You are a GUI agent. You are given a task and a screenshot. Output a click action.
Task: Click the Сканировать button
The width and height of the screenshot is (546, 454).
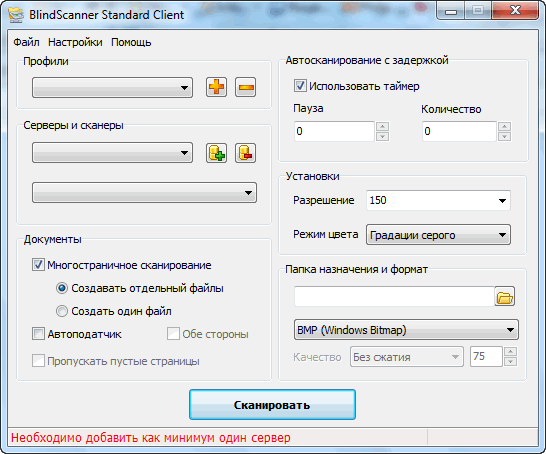pyautogui.click(x=272, y=405)
